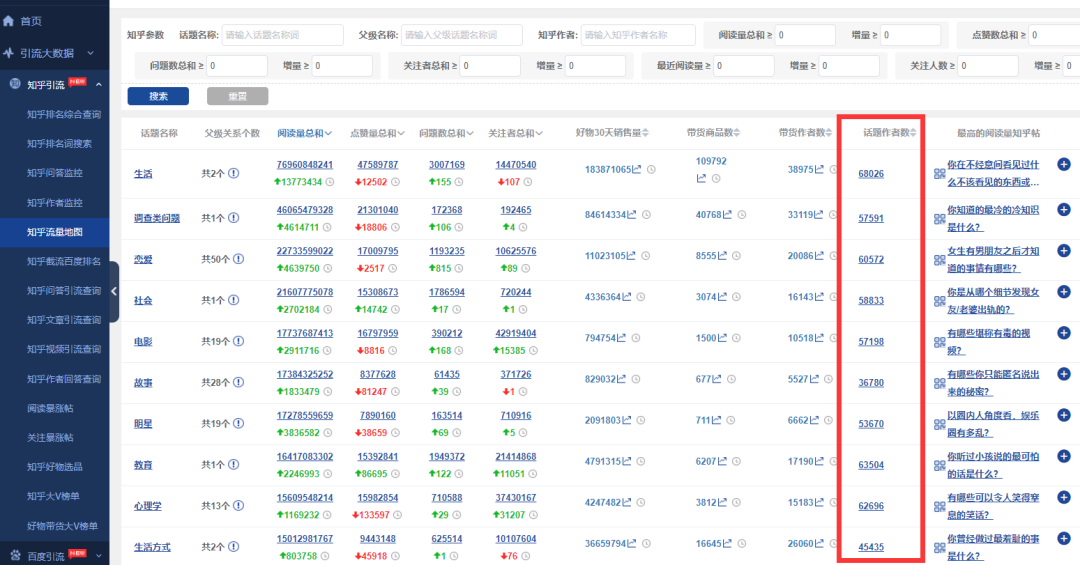This screenshot has height=565, width=1080.
Task: Click the 知乎引流 paw icon
Action: (15, 84)
